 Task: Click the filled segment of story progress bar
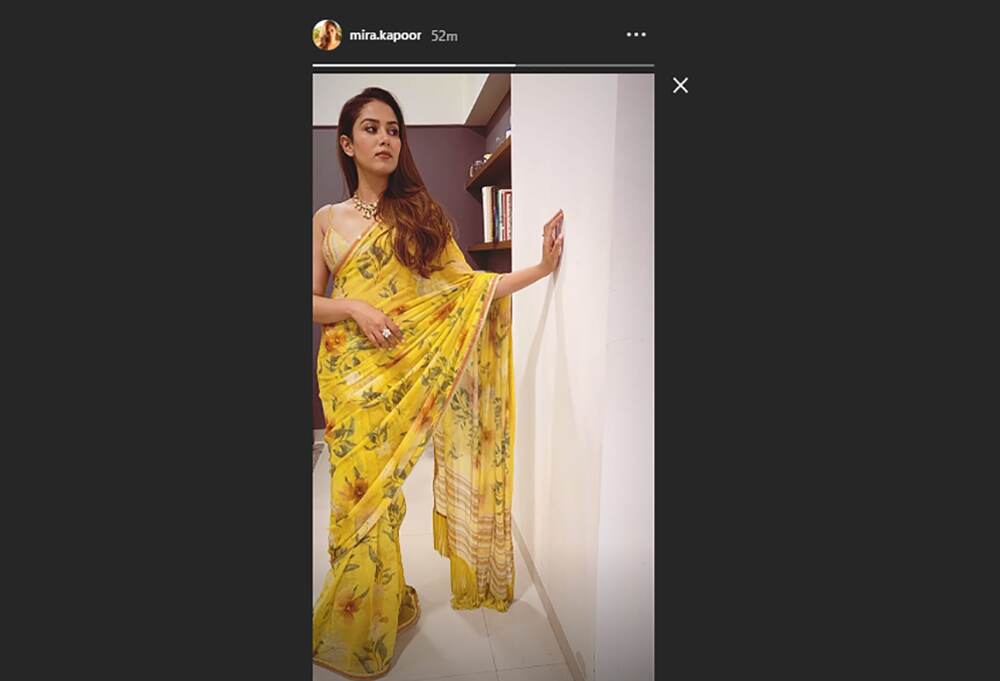[414, 65]
